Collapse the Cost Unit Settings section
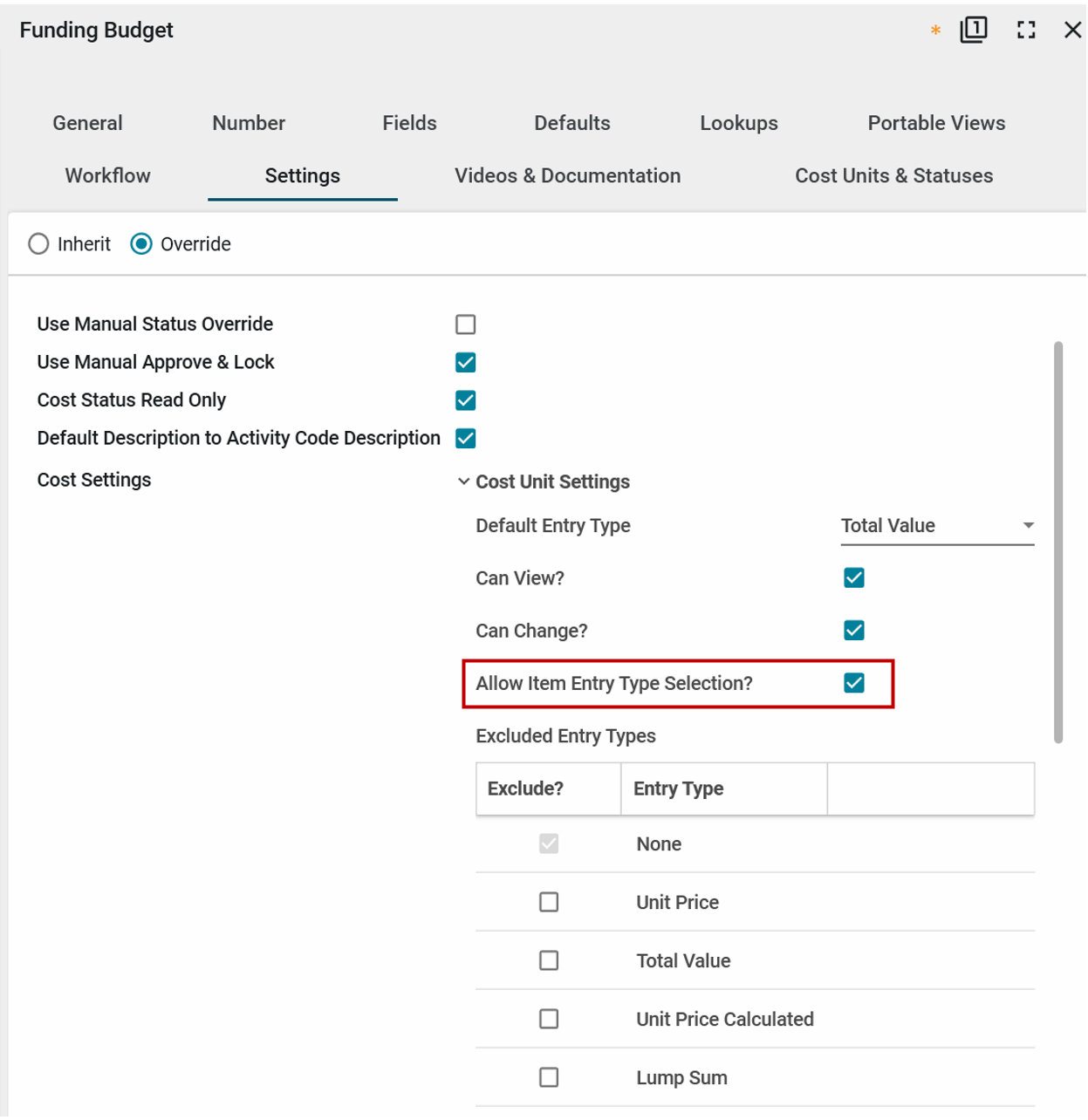The image size is (1088, 1120). pyautogui.click(x=464, y=481)
